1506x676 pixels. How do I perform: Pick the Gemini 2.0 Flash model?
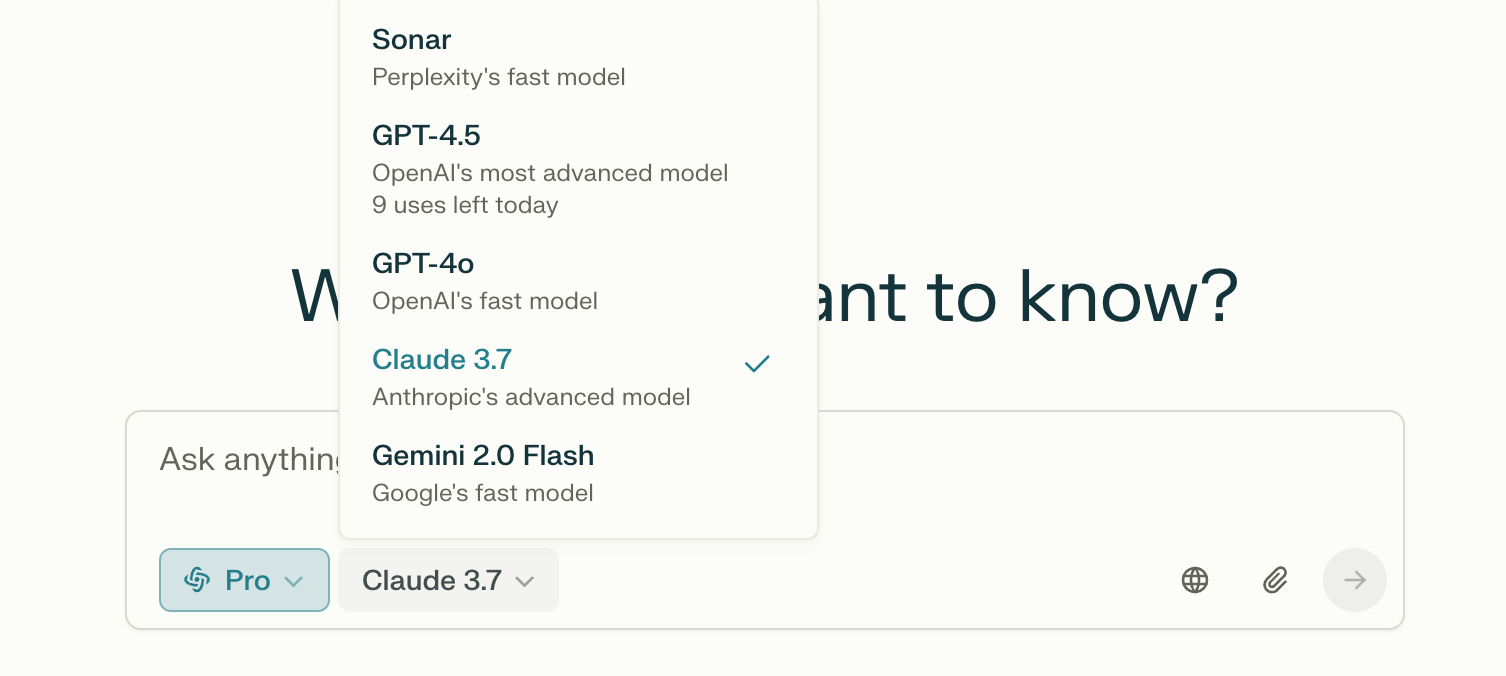pos(578,473)
